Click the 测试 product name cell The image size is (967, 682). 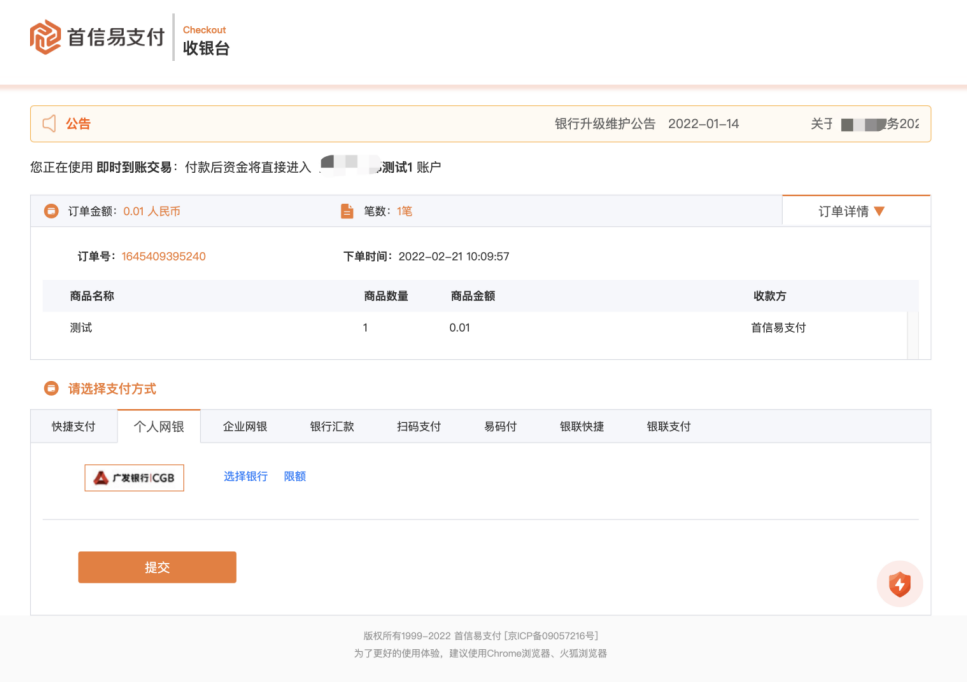81,327
